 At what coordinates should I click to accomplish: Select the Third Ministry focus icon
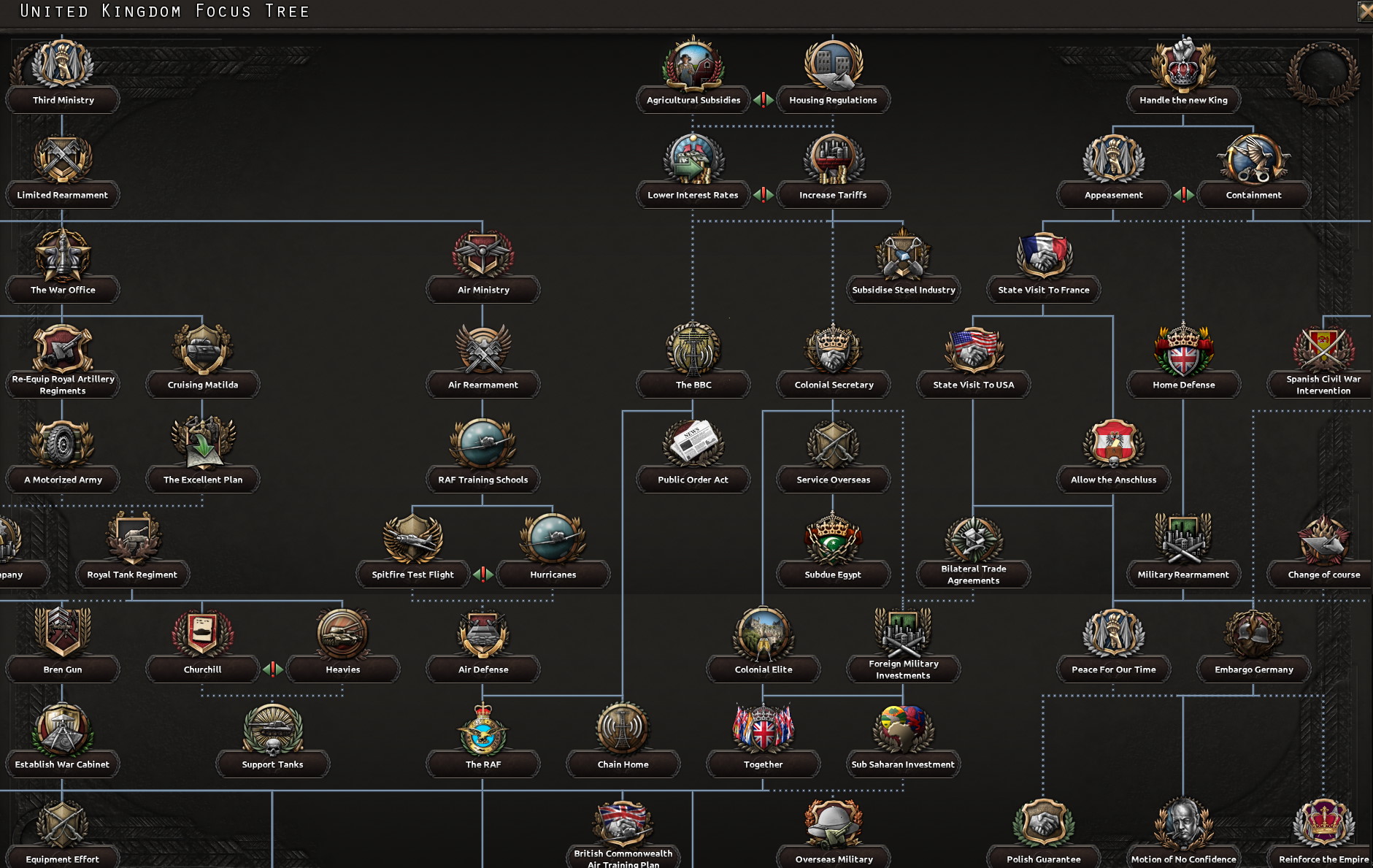[63, 64]
